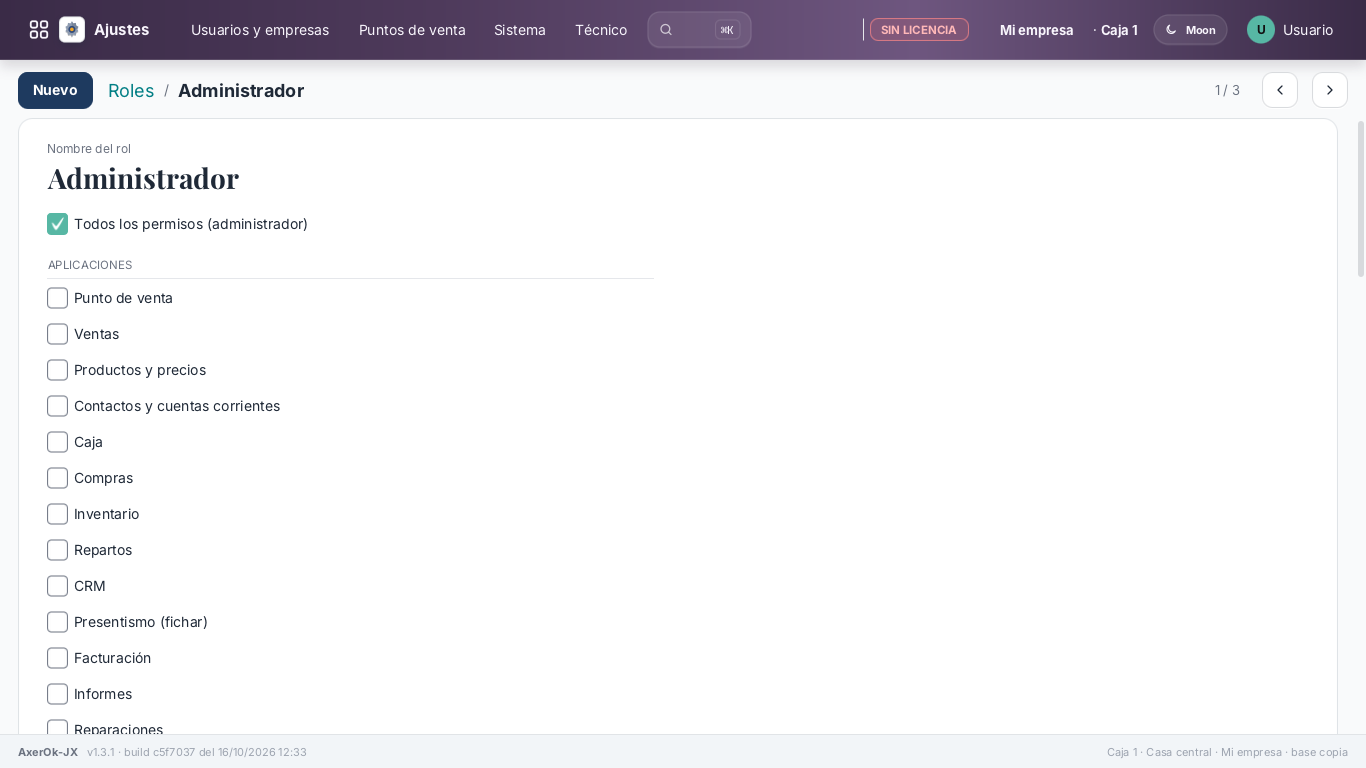
Task: Click the SIN LICENCIA badge
Action: coord(919,30)
